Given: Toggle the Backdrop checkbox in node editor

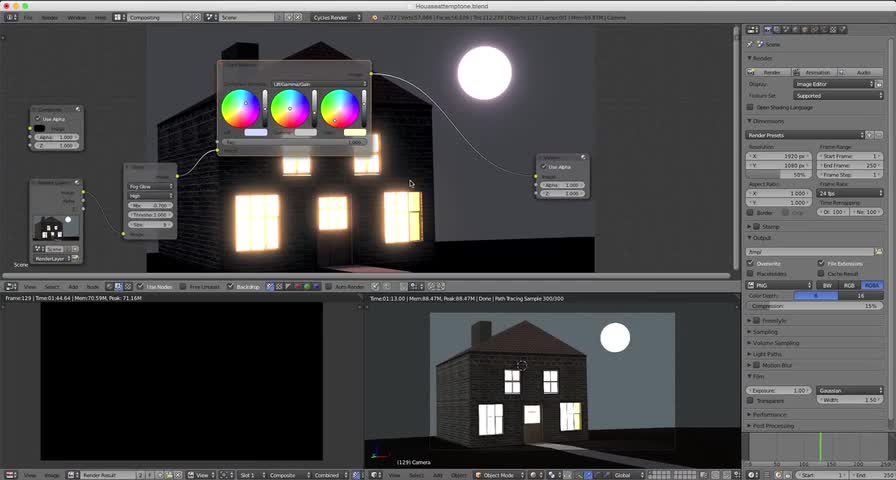Looking at the screenshot, I should click(x=230, y=286).
